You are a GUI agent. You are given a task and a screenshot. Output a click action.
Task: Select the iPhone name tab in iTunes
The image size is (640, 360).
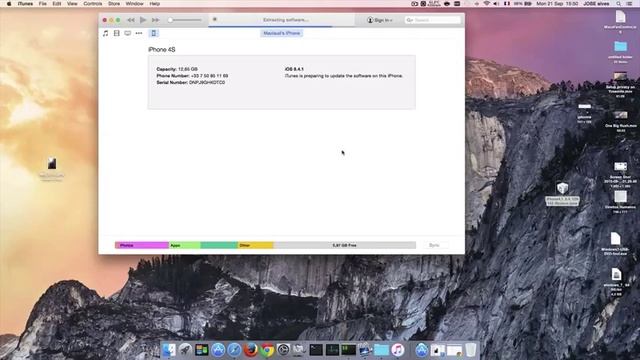click(x=282, y=33)
